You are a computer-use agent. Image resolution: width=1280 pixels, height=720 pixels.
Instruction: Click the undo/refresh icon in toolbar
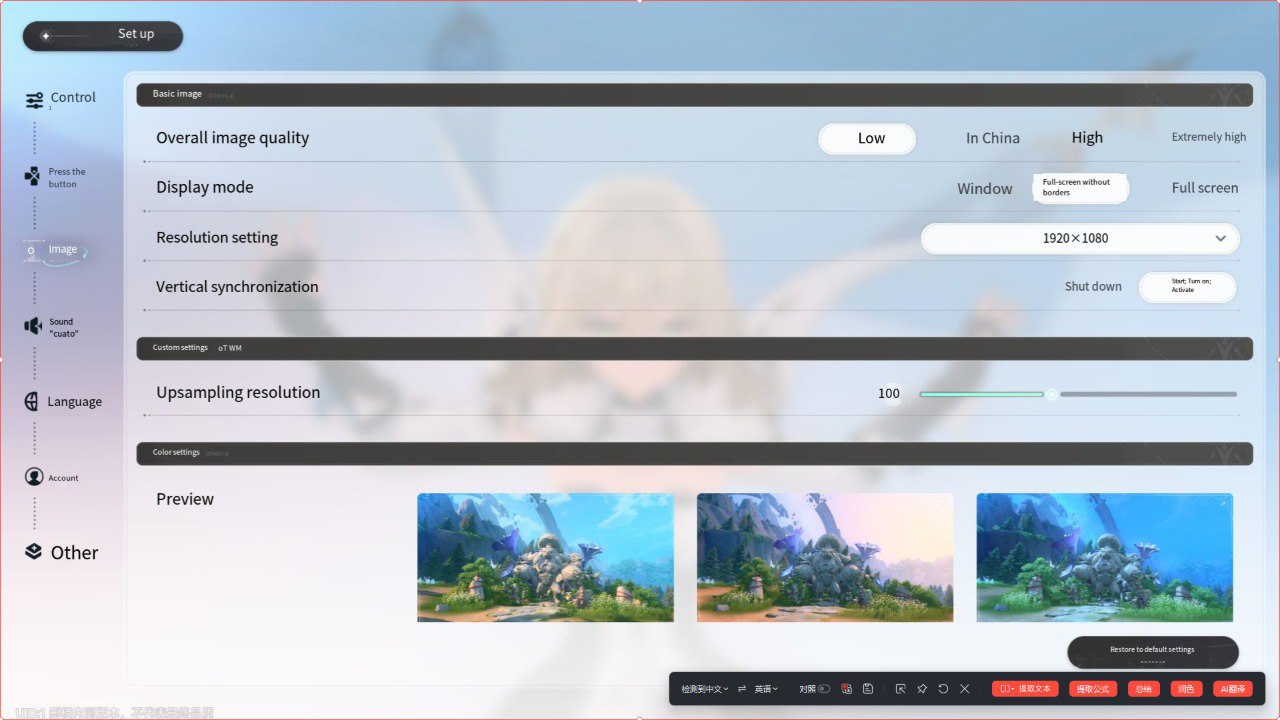coord(943,689)
